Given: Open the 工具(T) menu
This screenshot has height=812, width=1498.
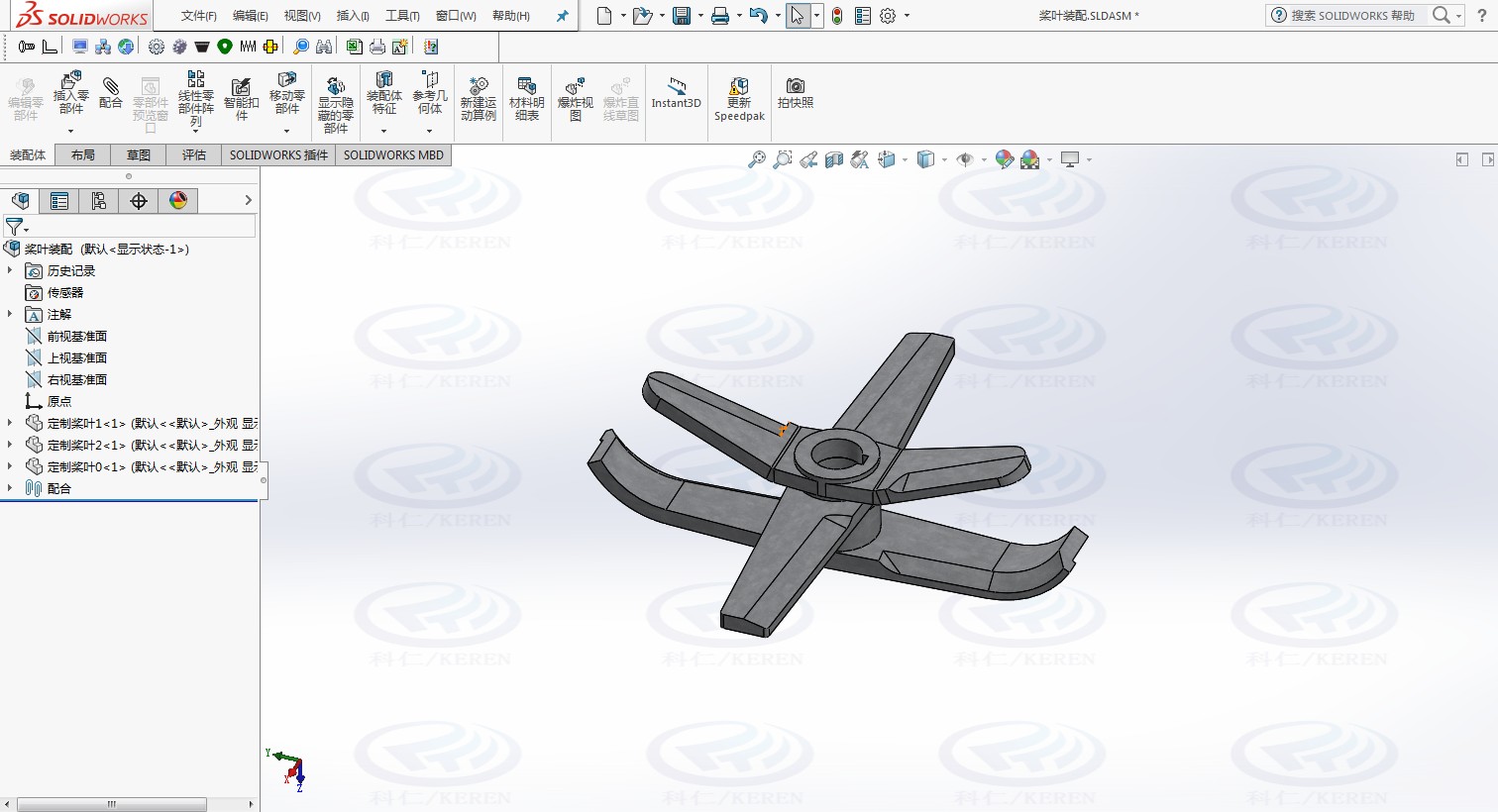Looking at the screenshot, I should 402,16.
